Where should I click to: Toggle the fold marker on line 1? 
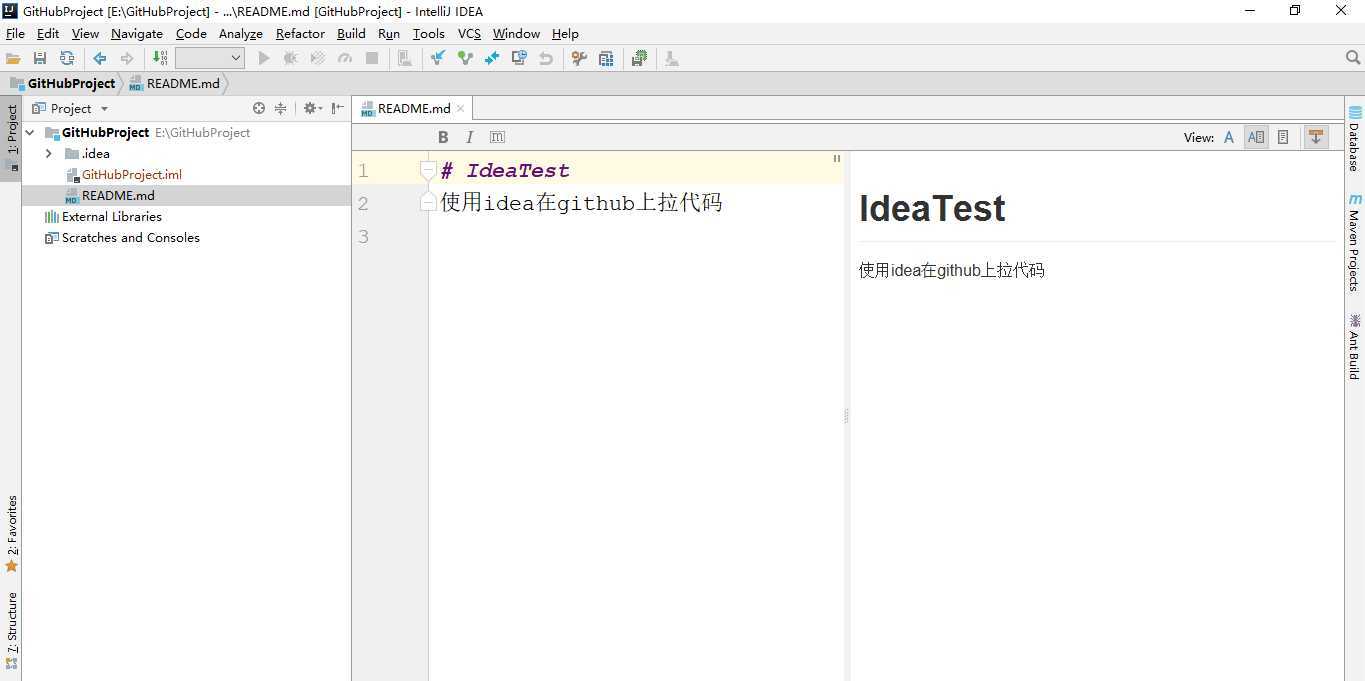tap(427, 170)
